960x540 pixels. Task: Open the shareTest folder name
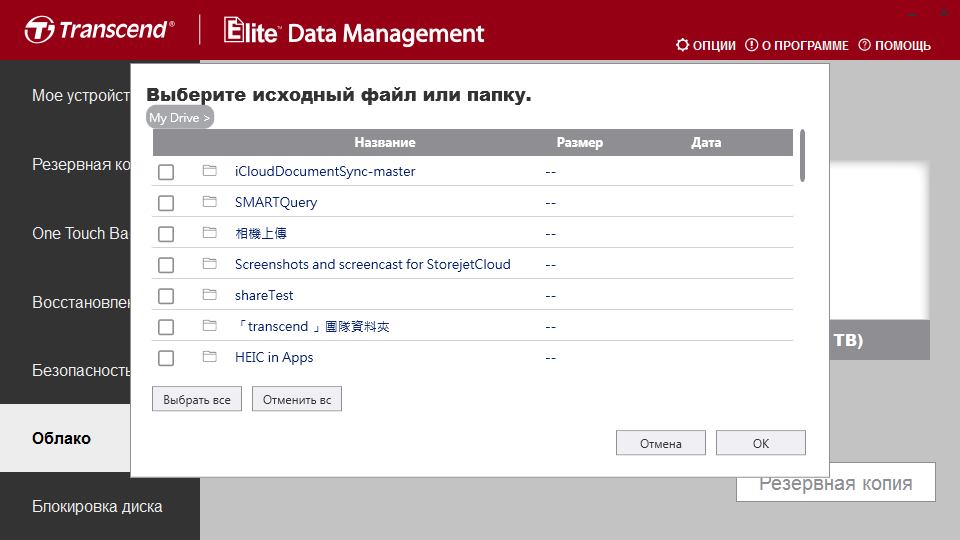click(264, 295)
